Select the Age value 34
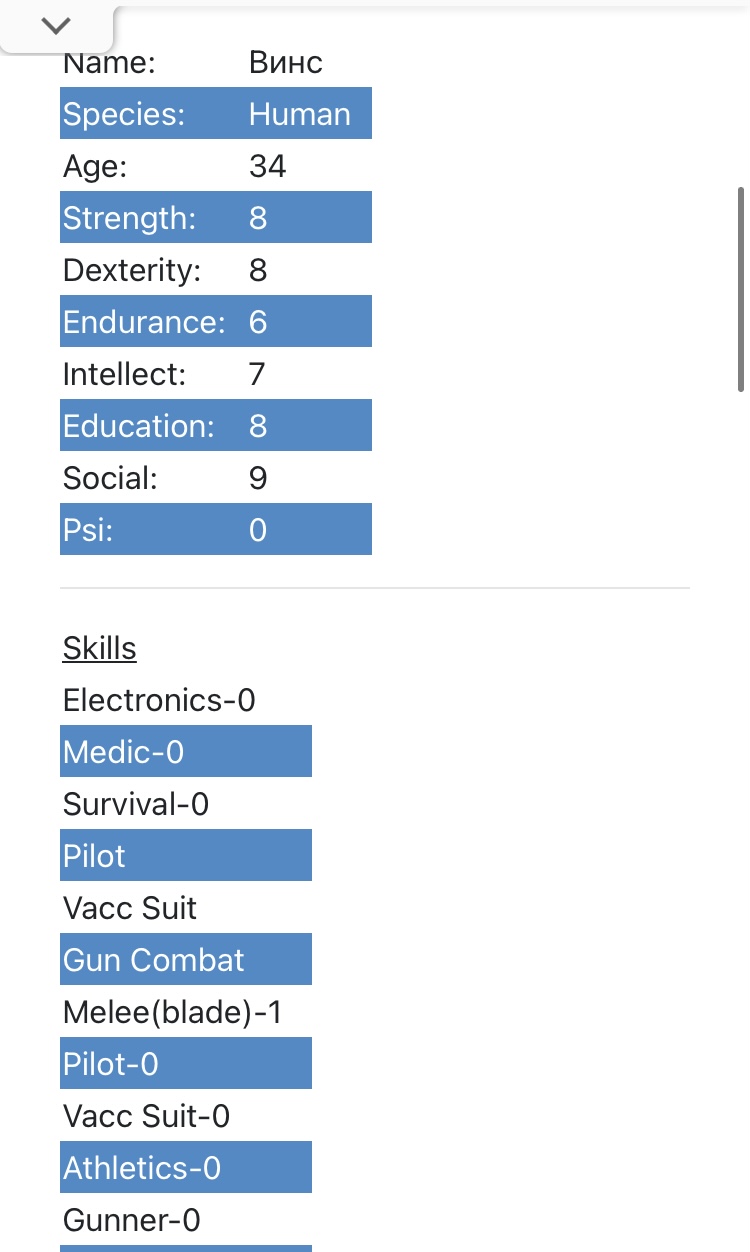750x1252 pixels. [267, 166]
